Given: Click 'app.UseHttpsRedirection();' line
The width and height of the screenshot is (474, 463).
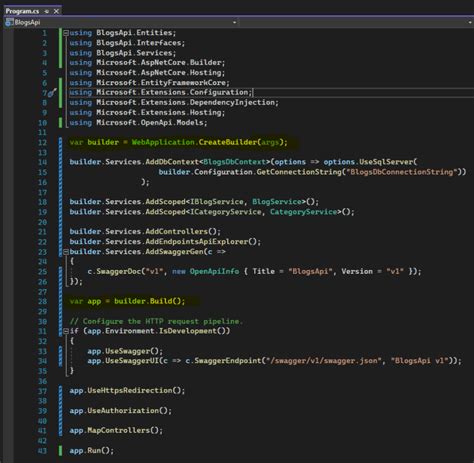Looking at the screenshot, I should [x=127, y=390].
